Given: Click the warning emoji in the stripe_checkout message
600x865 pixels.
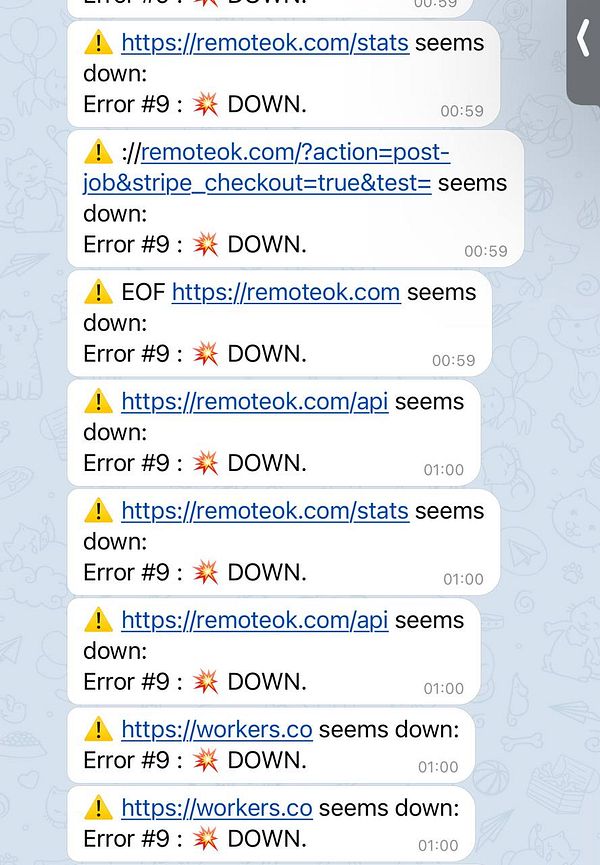Looking at the screenshot, I should 98,152.
